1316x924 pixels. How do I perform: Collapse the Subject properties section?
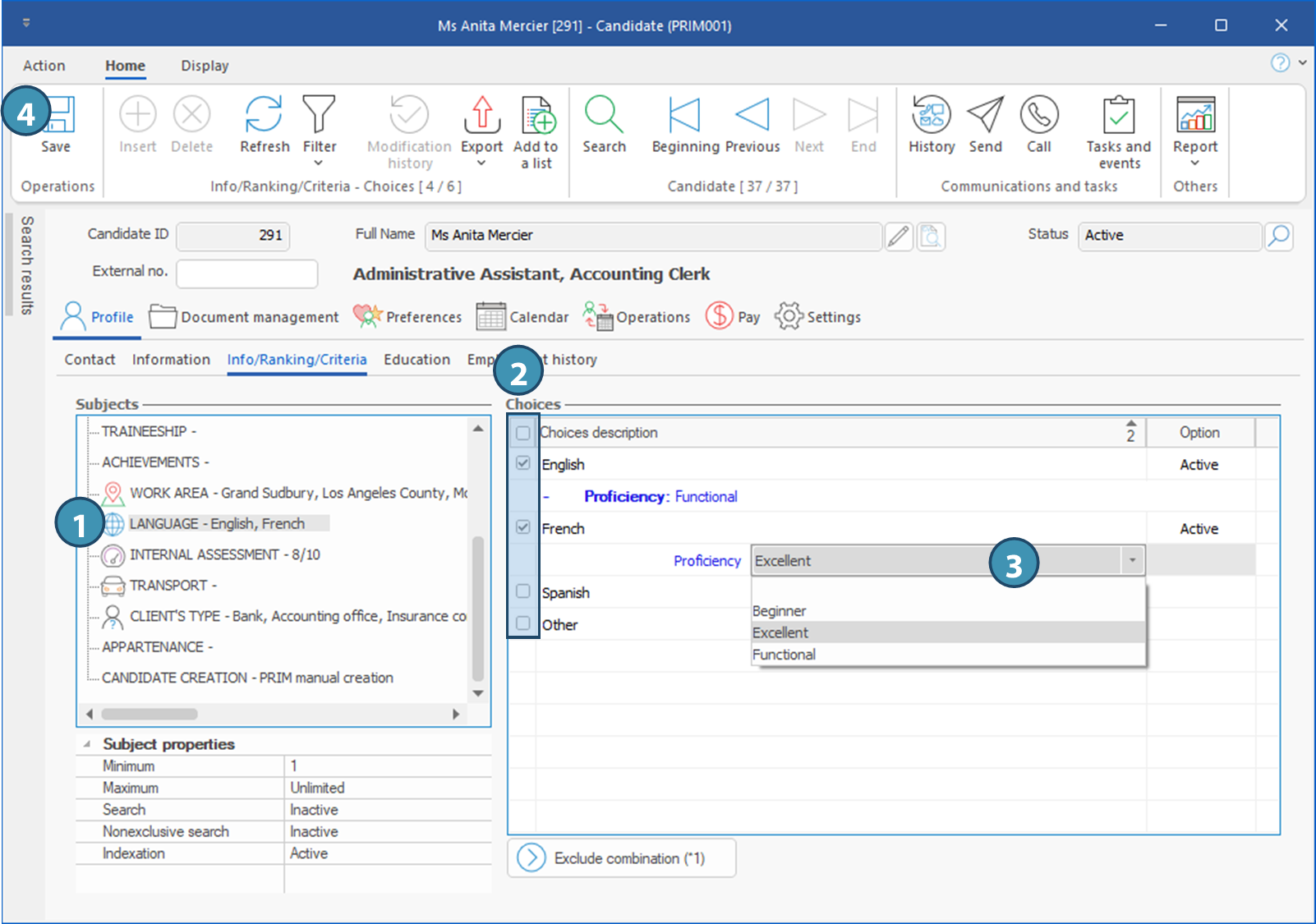(87, 744)
